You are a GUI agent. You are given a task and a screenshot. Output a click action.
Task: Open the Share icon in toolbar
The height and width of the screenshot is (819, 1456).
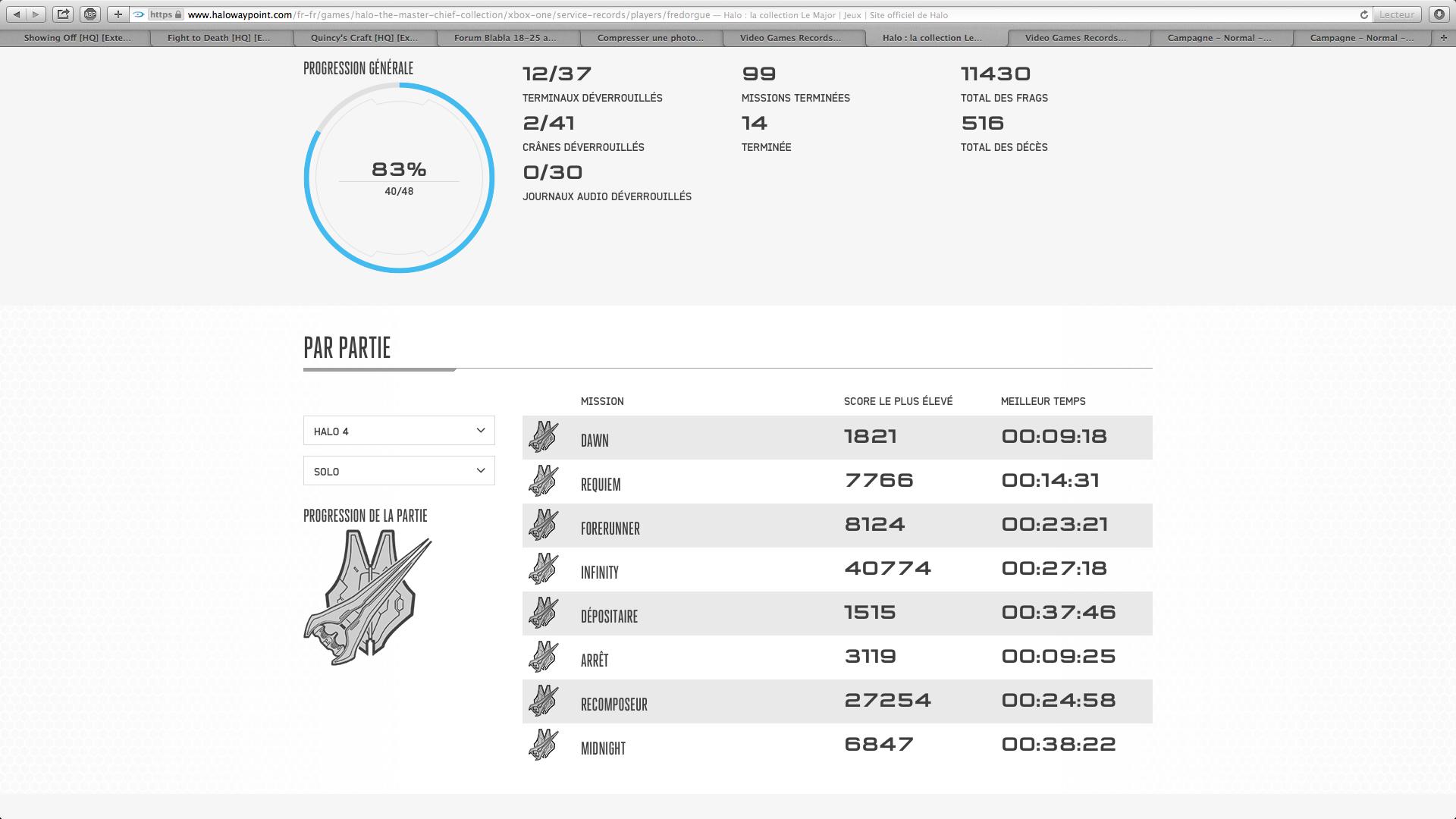pos(64,14)
